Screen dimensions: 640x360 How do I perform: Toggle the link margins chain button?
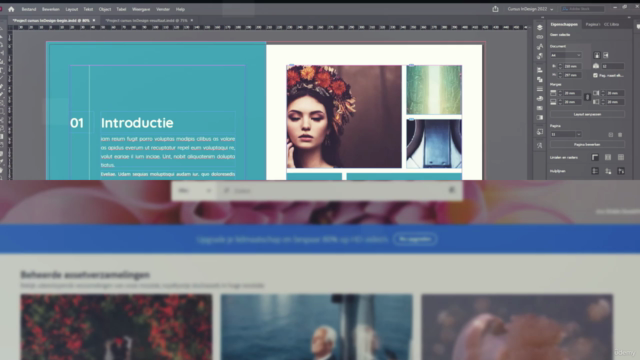587,97
